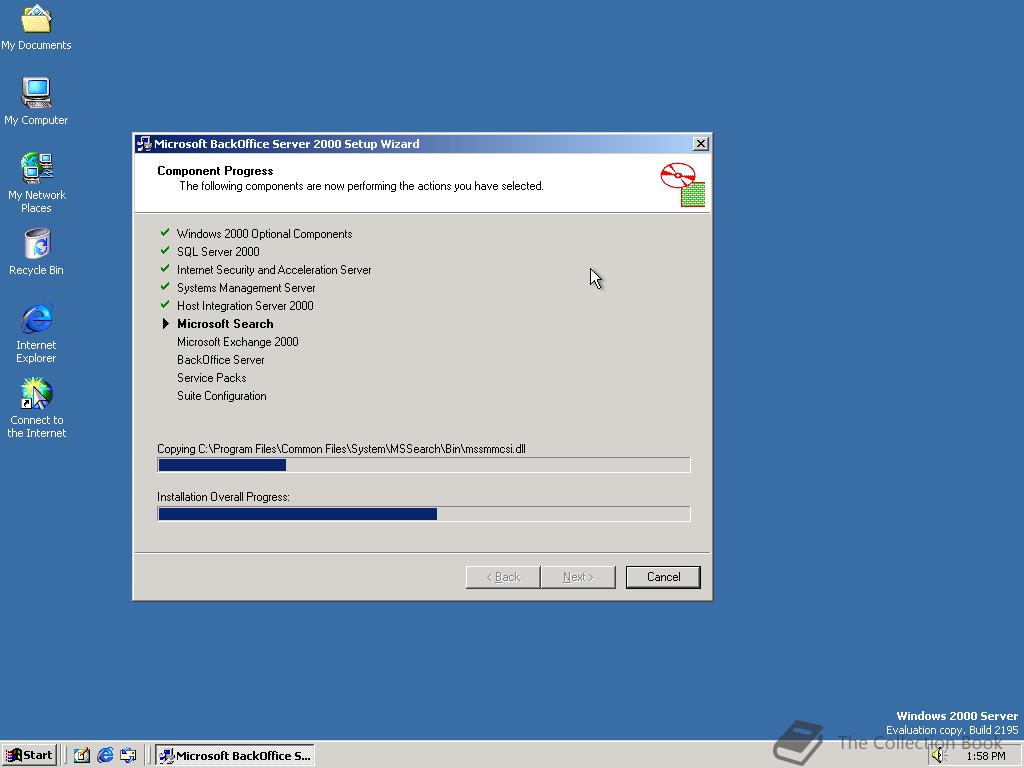Click 'Installation Overall Progress:' label
The width and height of the screenshot is (1024, 768).
(x=223, y=497)
